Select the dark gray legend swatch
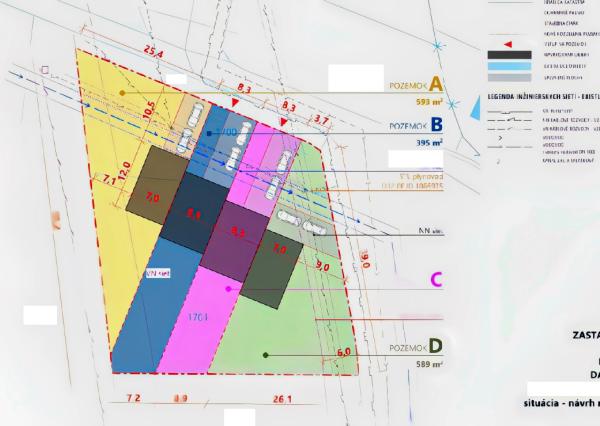This screenshot has height=426, width=600. [x=509, y=56]
